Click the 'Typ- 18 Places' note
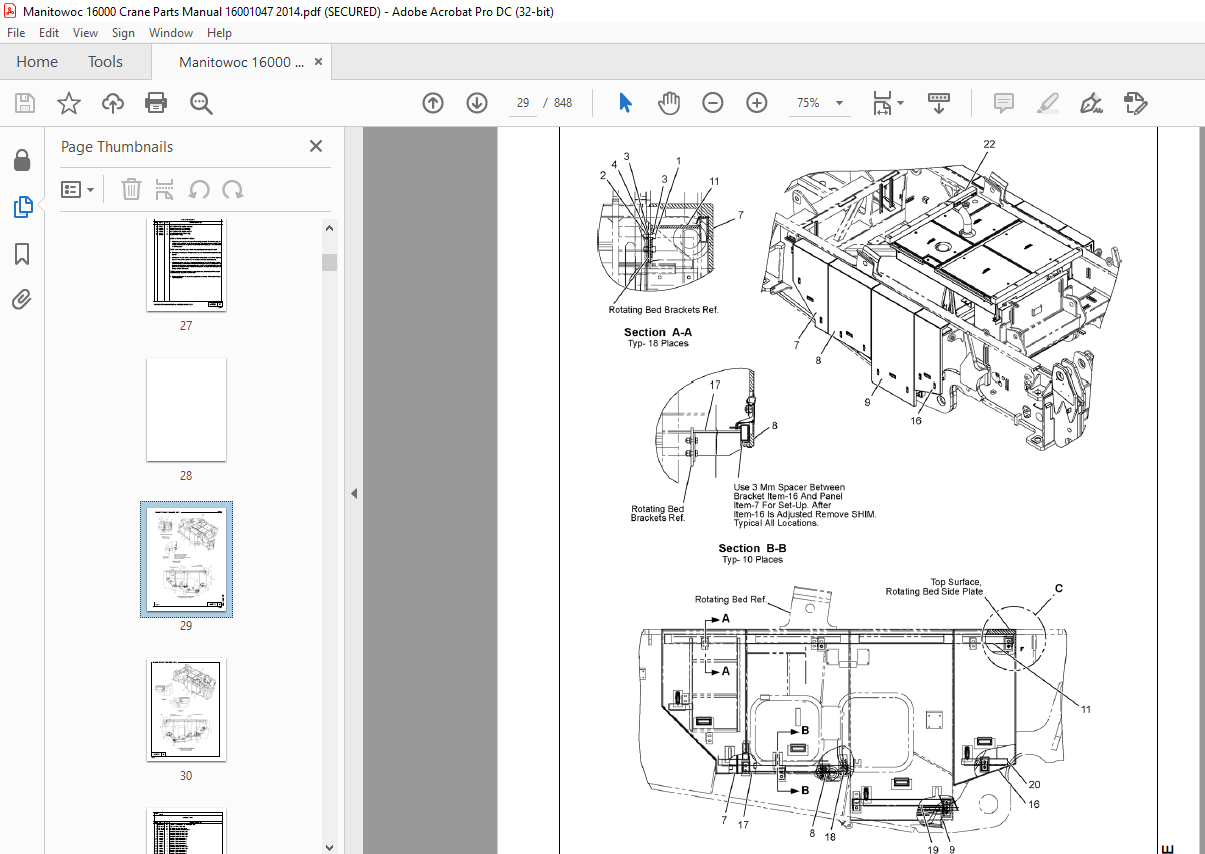This screenshot has width=1205, height=854. pos(658,344)
